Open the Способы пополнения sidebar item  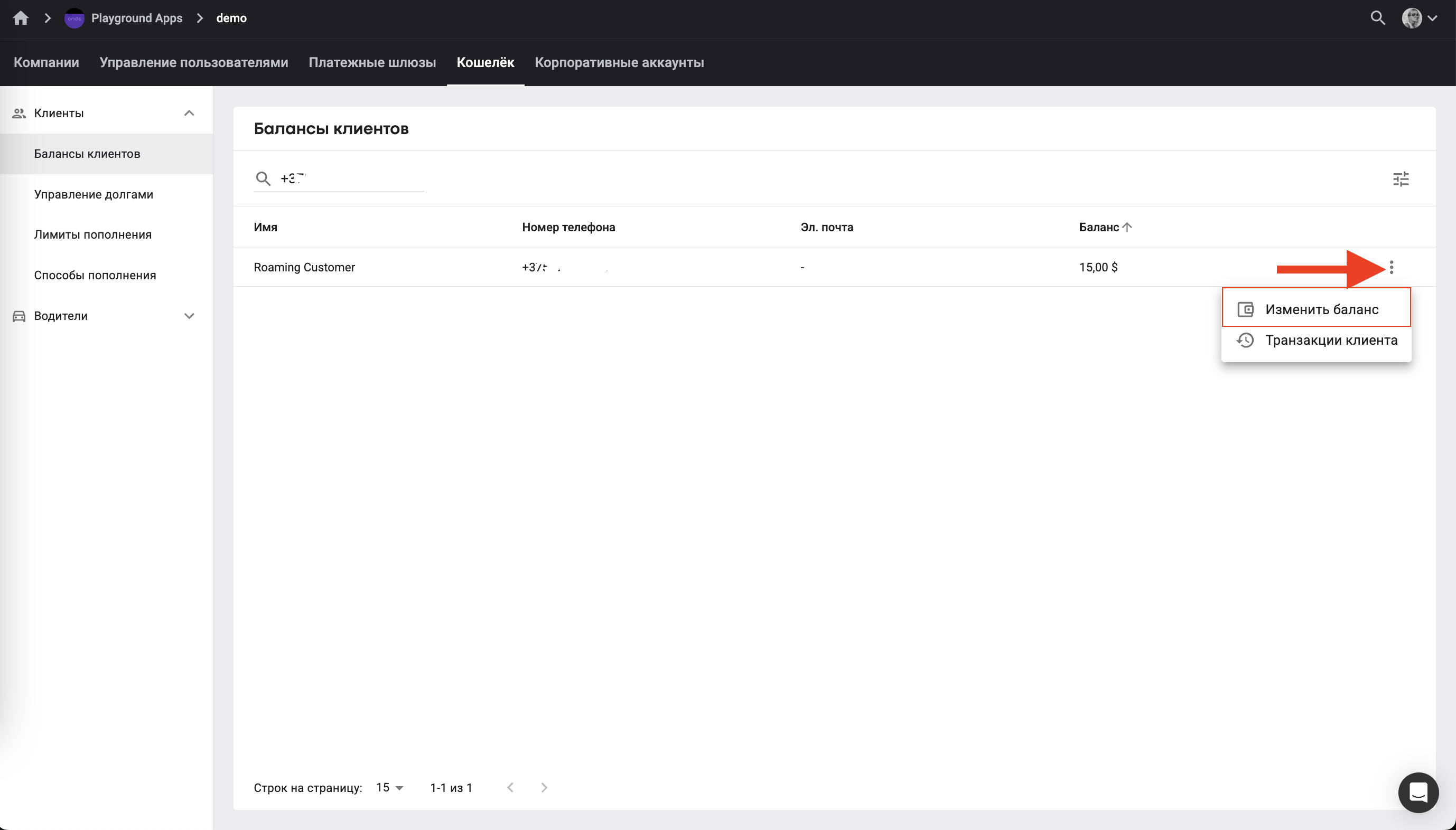click(x=95, y=275)
